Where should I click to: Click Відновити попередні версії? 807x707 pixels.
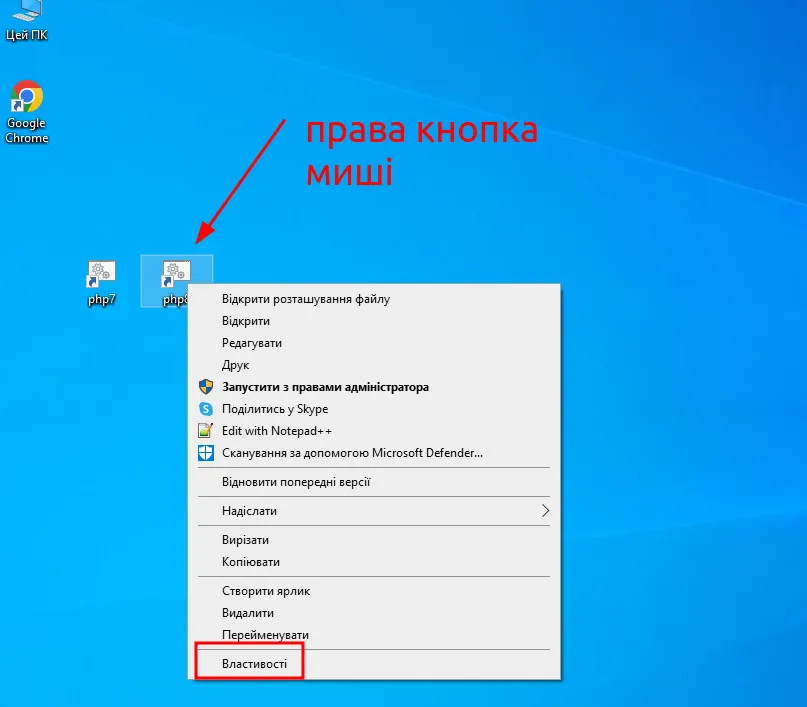(296, 482)
